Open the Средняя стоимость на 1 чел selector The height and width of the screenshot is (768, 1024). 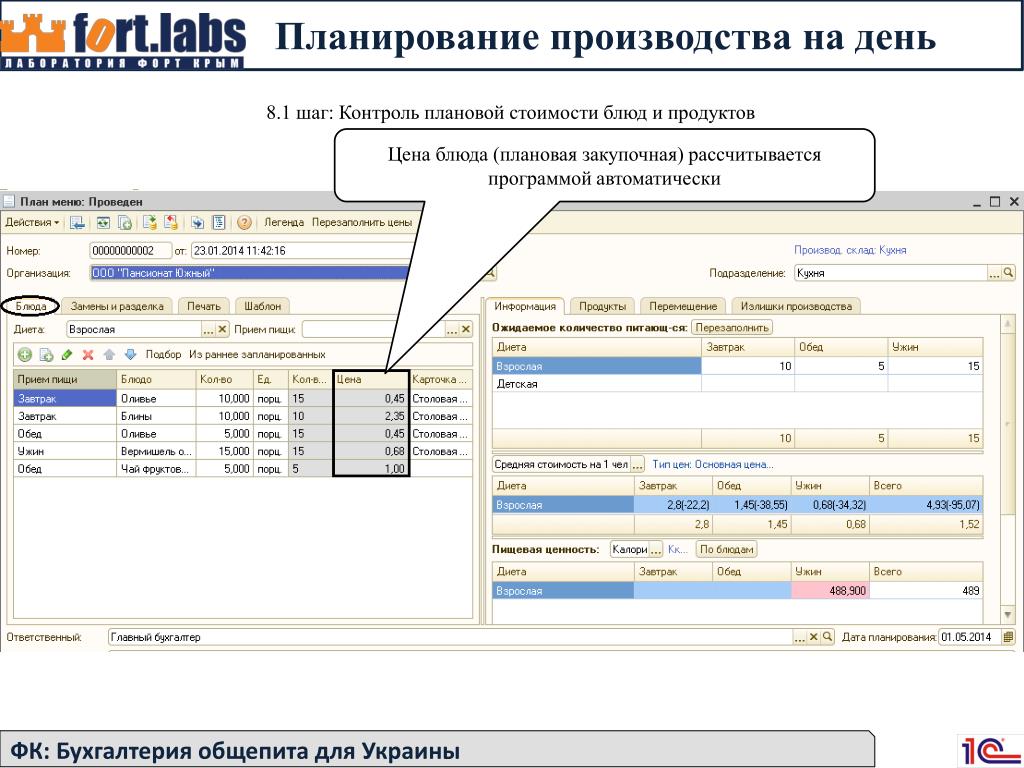[x=637, y=464]
